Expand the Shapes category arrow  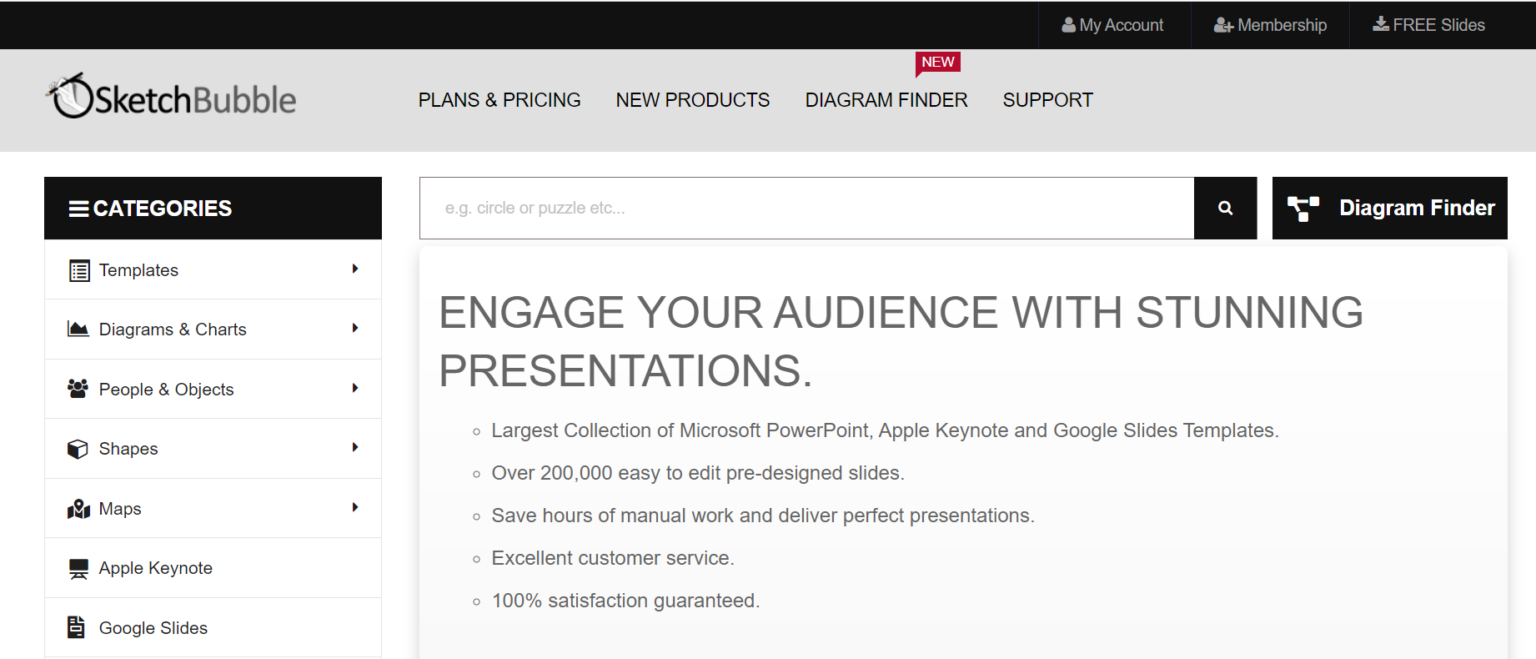[355, 448]
